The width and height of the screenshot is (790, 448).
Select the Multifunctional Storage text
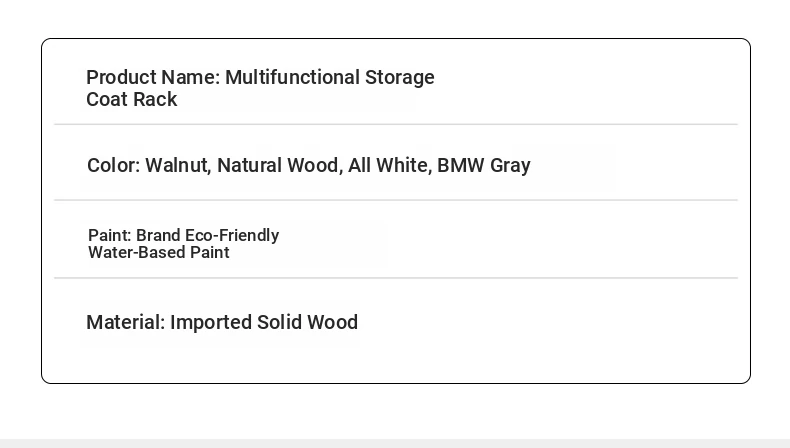point(330,78)
